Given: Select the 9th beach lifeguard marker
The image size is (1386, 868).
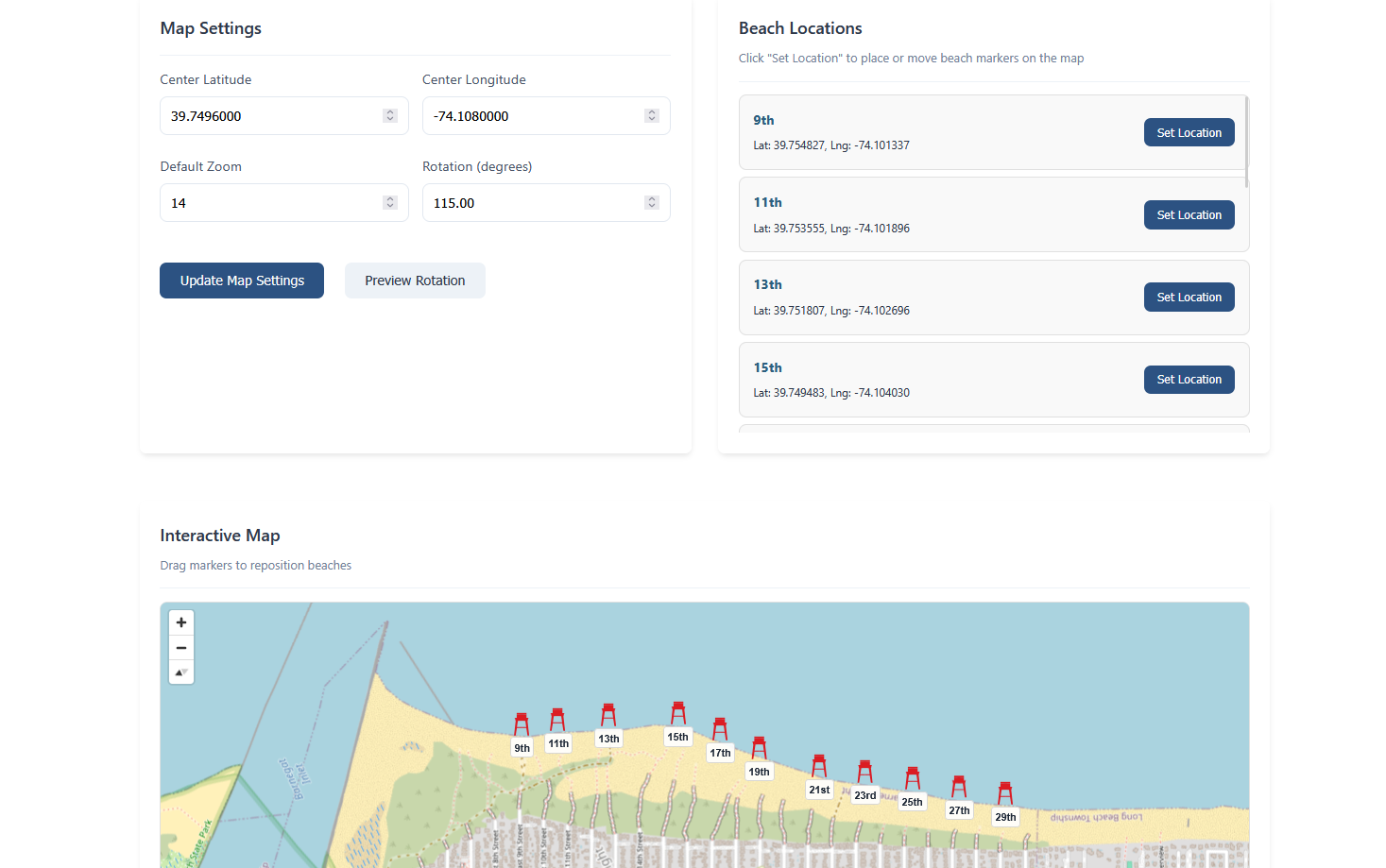Looking at the screenshot, I should pyautogui.click(x=522, y=725).
